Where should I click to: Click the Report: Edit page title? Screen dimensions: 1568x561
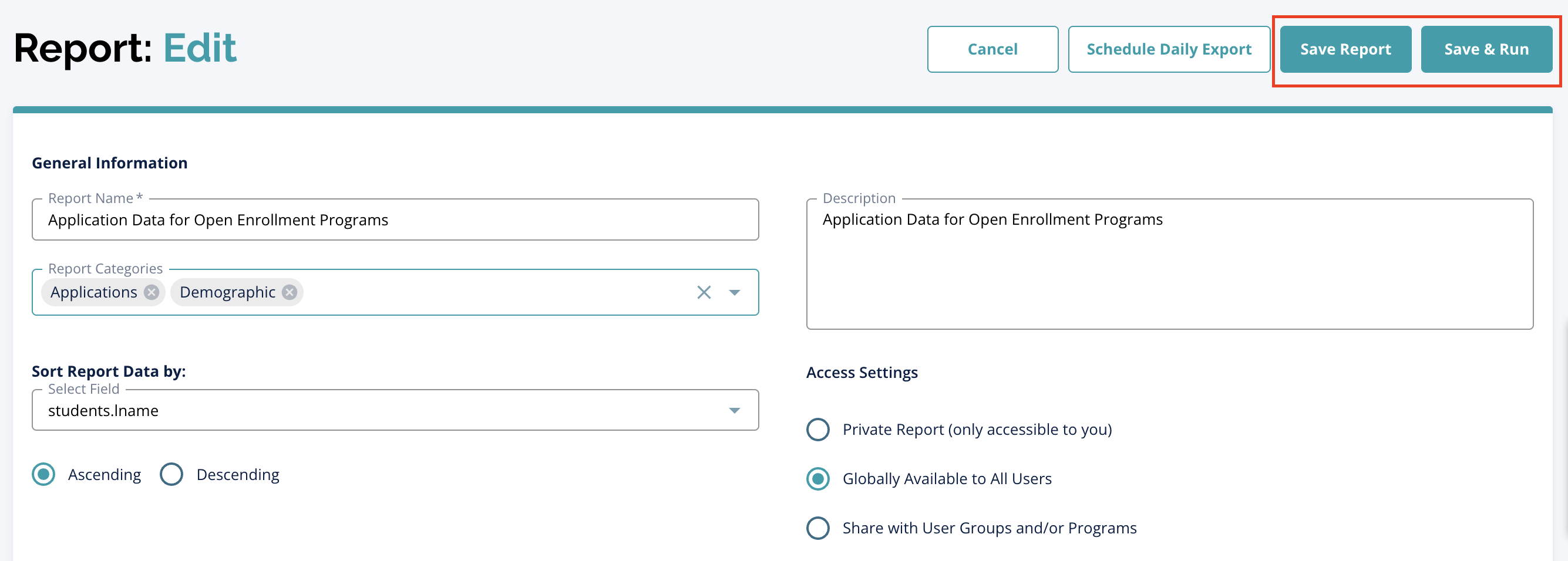(x=125, y=48)
